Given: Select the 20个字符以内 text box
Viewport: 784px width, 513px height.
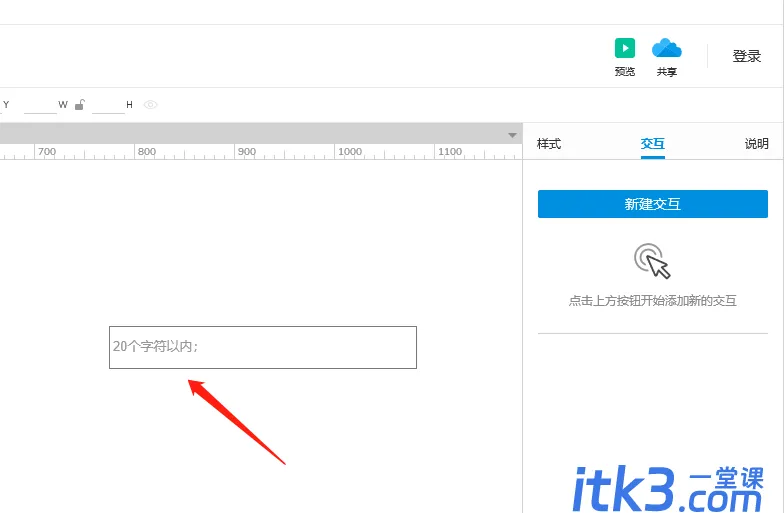Looking at the screenshot, I should 263,348.
